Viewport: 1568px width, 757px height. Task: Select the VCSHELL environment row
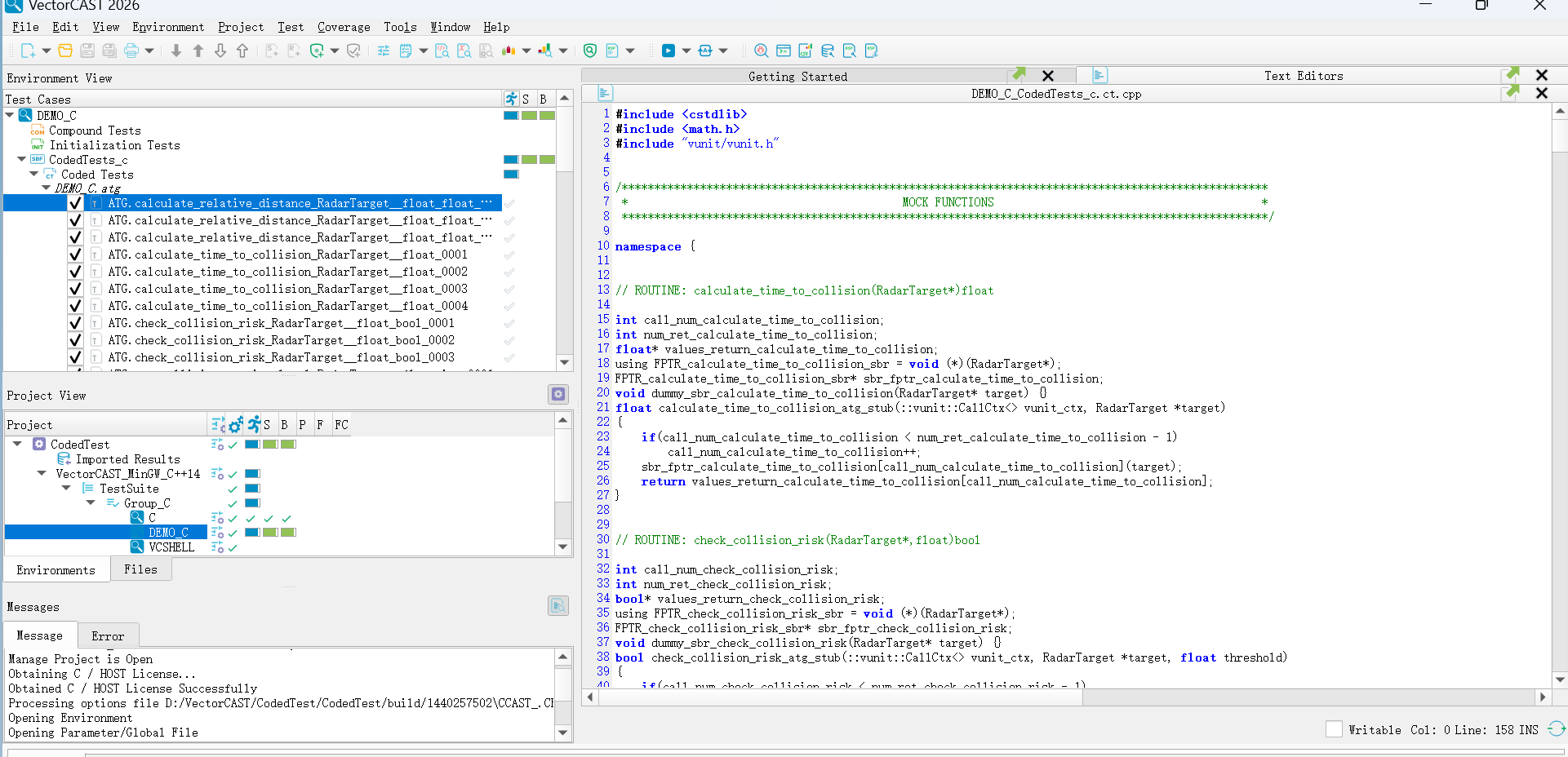coord(171,547)
